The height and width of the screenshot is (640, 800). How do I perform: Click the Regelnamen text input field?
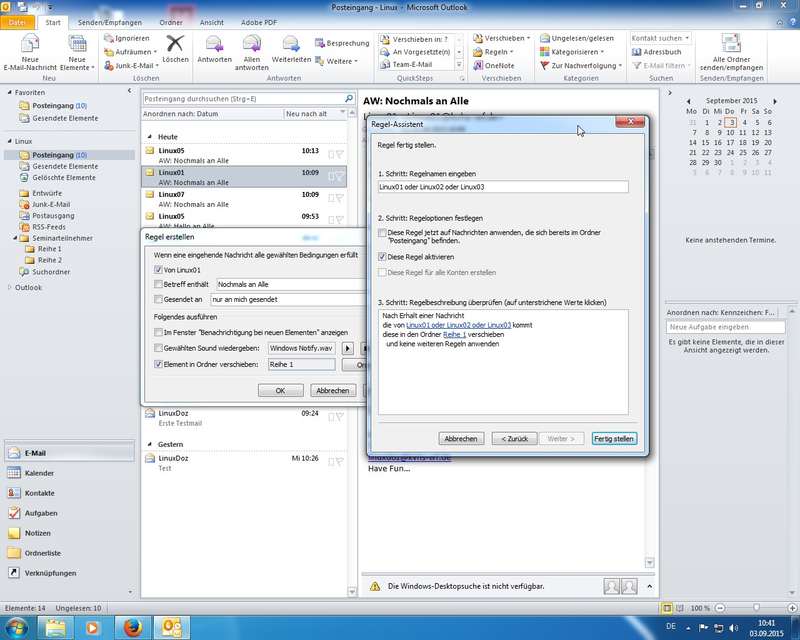click(502, 187)
